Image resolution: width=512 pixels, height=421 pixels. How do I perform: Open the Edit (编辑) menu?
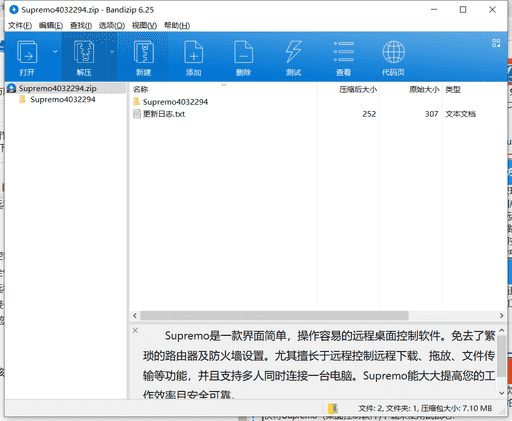51,26
